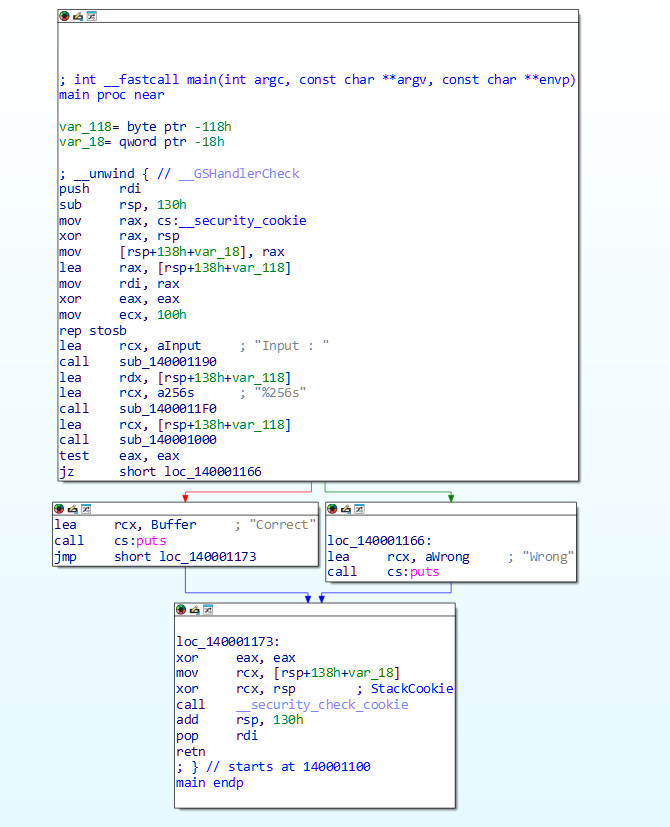Select the "pop rdi" instruction
The image size is (670, 827).
(x=217, y=736)
